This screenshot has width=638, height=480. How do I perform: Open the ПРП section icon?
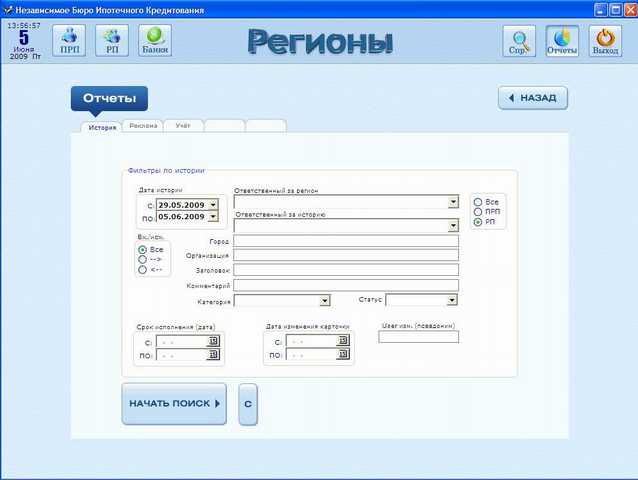(69, 40)
